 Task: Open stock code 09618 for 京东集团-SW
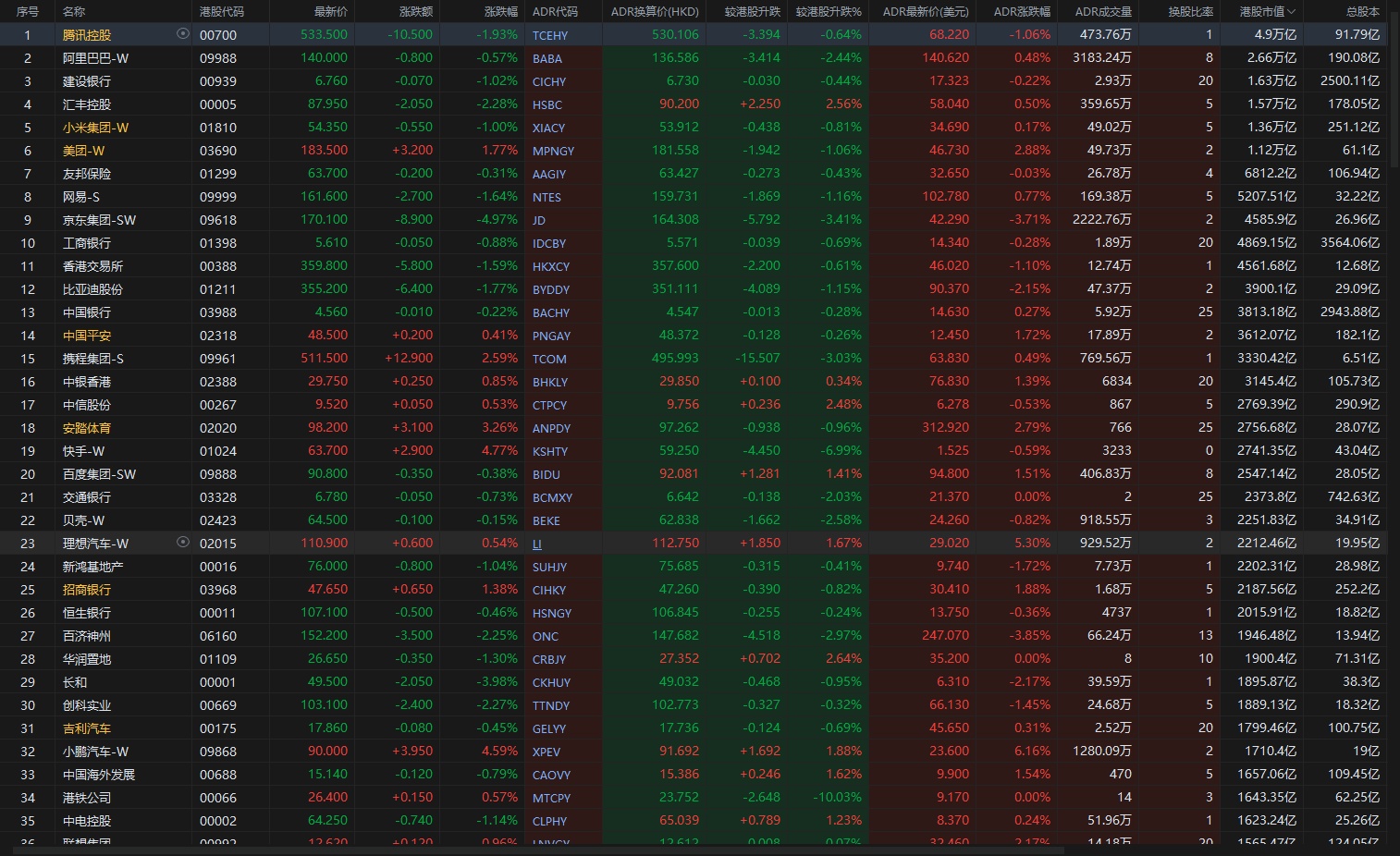point(217,220)
